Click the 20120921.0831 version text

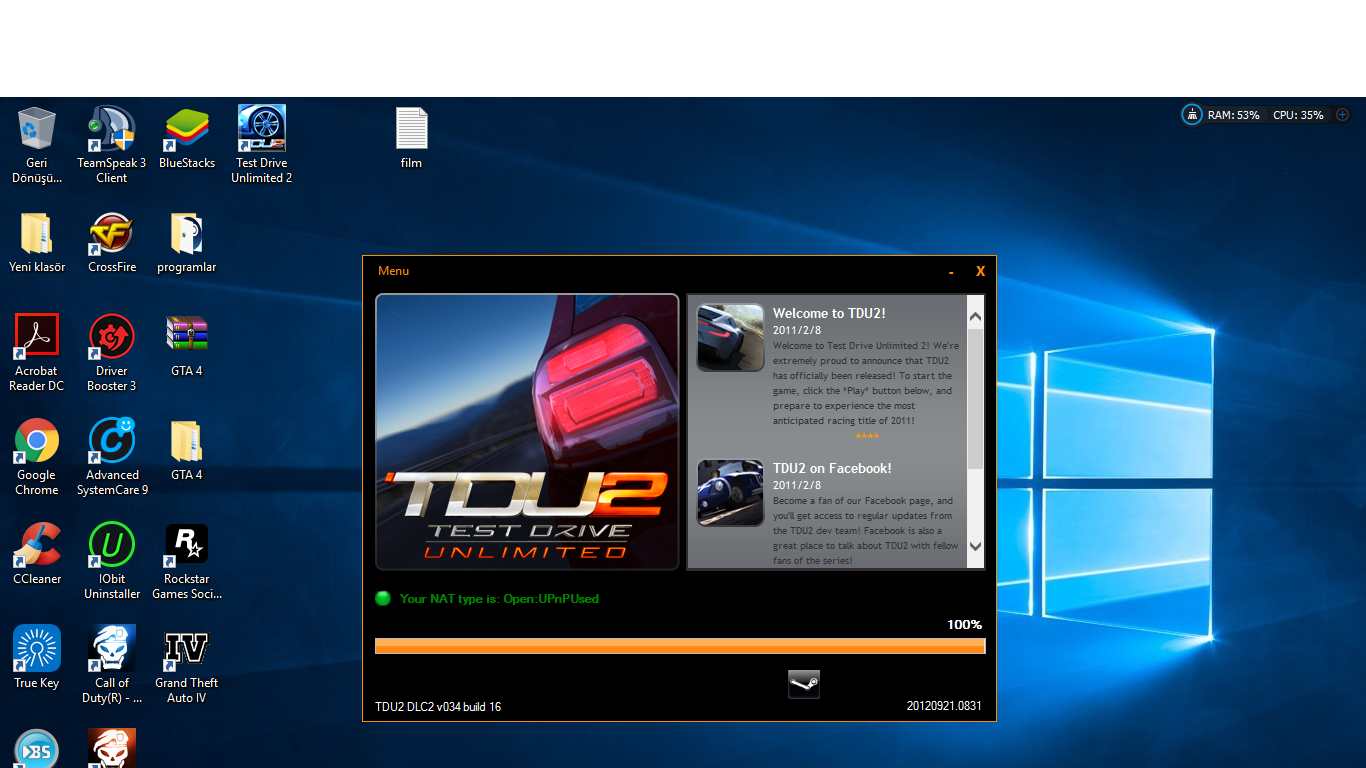[944, 706]
